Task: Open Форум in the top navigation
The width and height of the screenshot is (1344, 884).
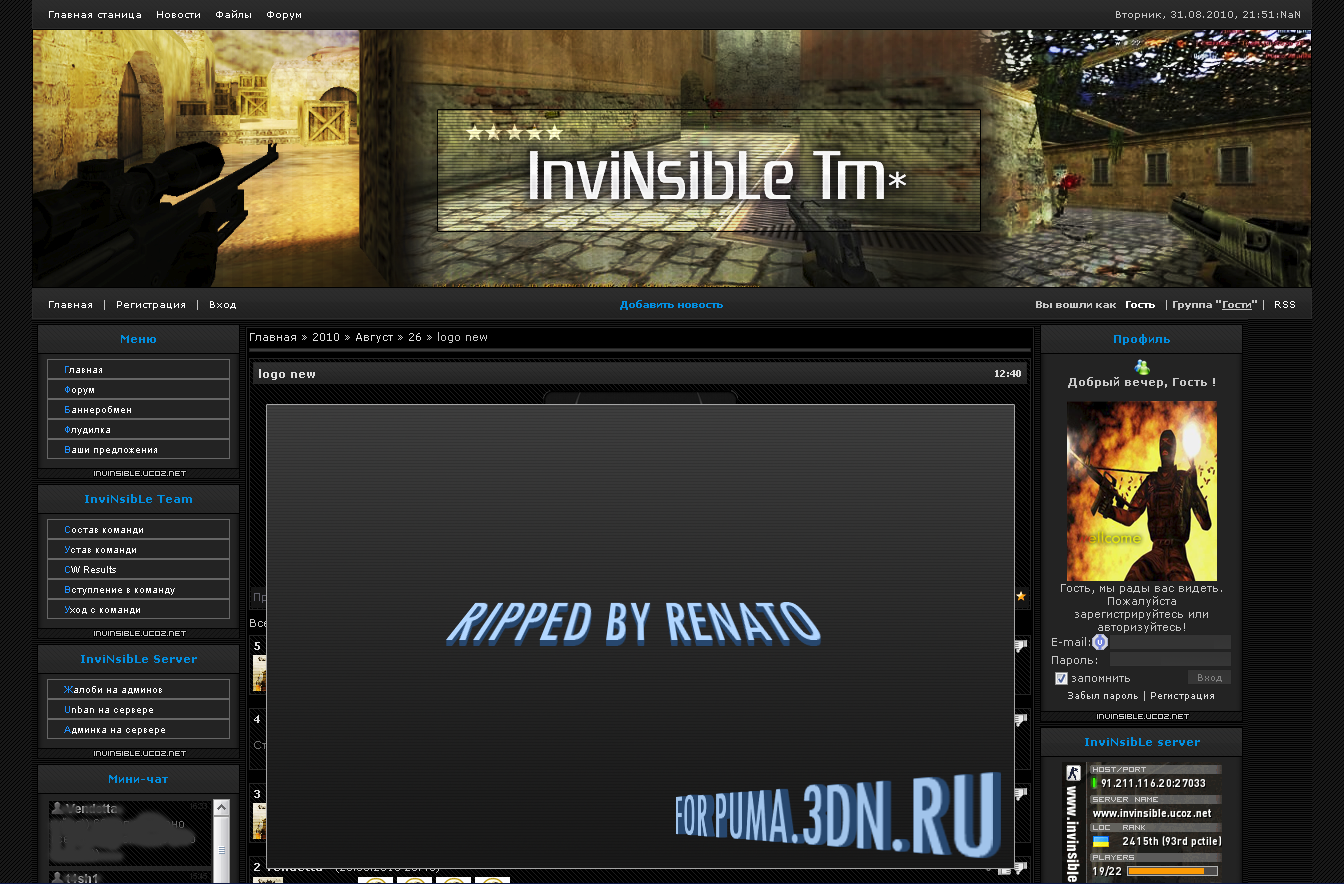Action: tap(284, 15)
